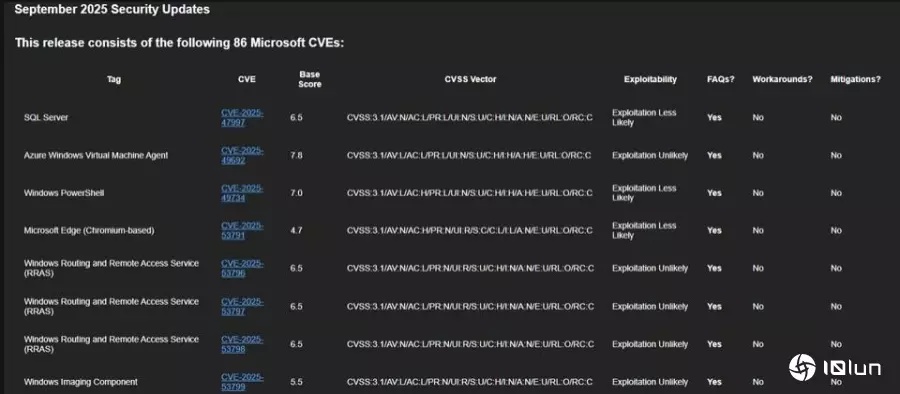Click base score 7.0 value

coord(296,193)
